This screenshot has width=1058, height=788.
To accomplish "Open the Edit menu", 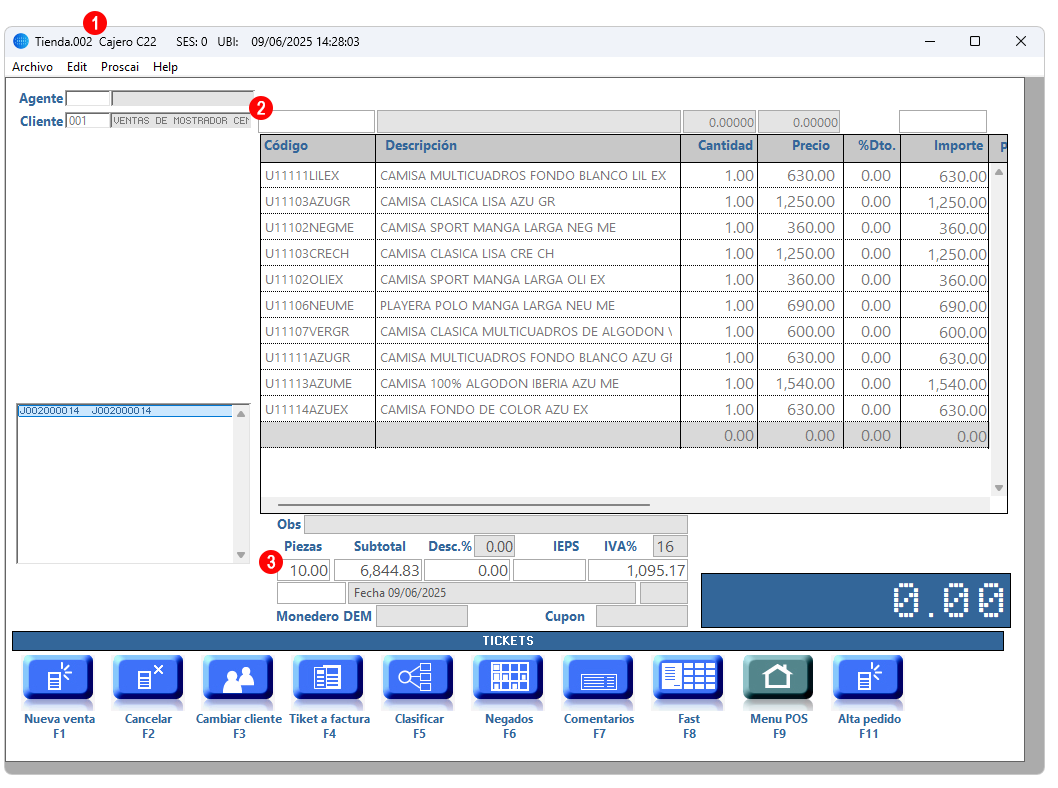I will (x=77, y=67).
